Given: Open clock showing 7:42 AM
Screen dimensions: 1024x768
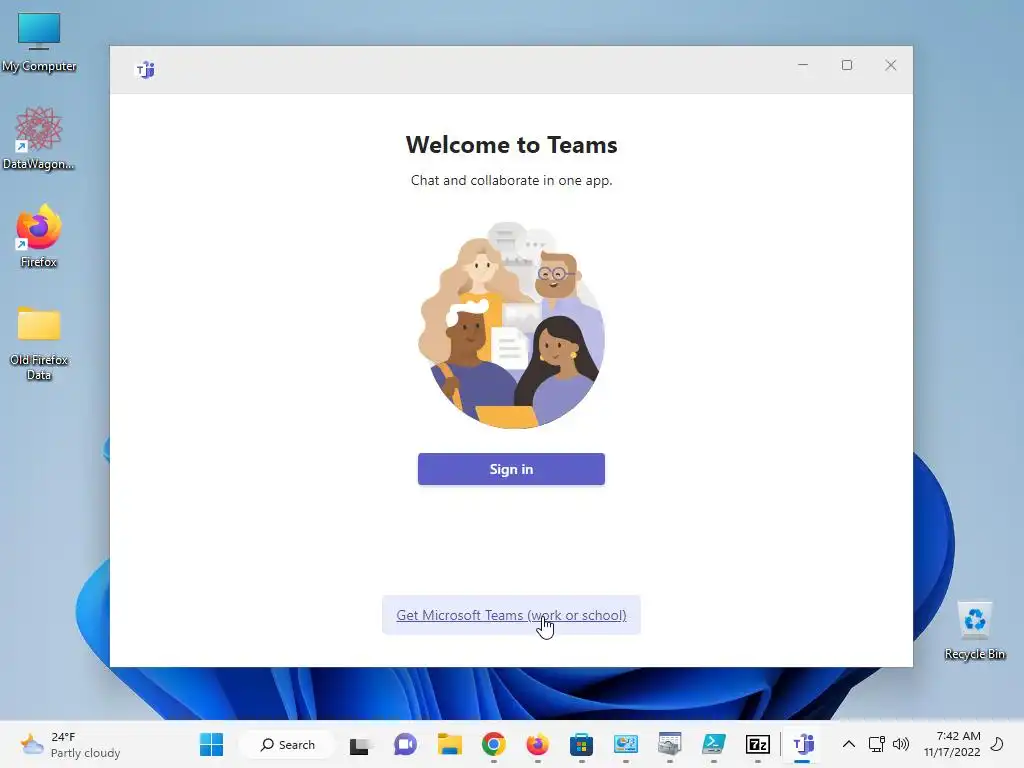Looking at the screenshot, I should click(952, 744).
